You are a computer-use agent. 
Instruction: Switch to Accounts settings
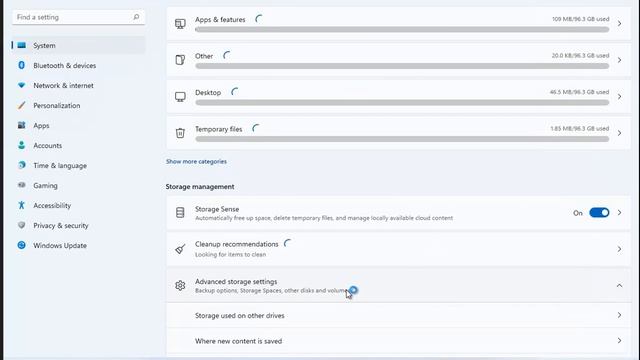[78, 145]
